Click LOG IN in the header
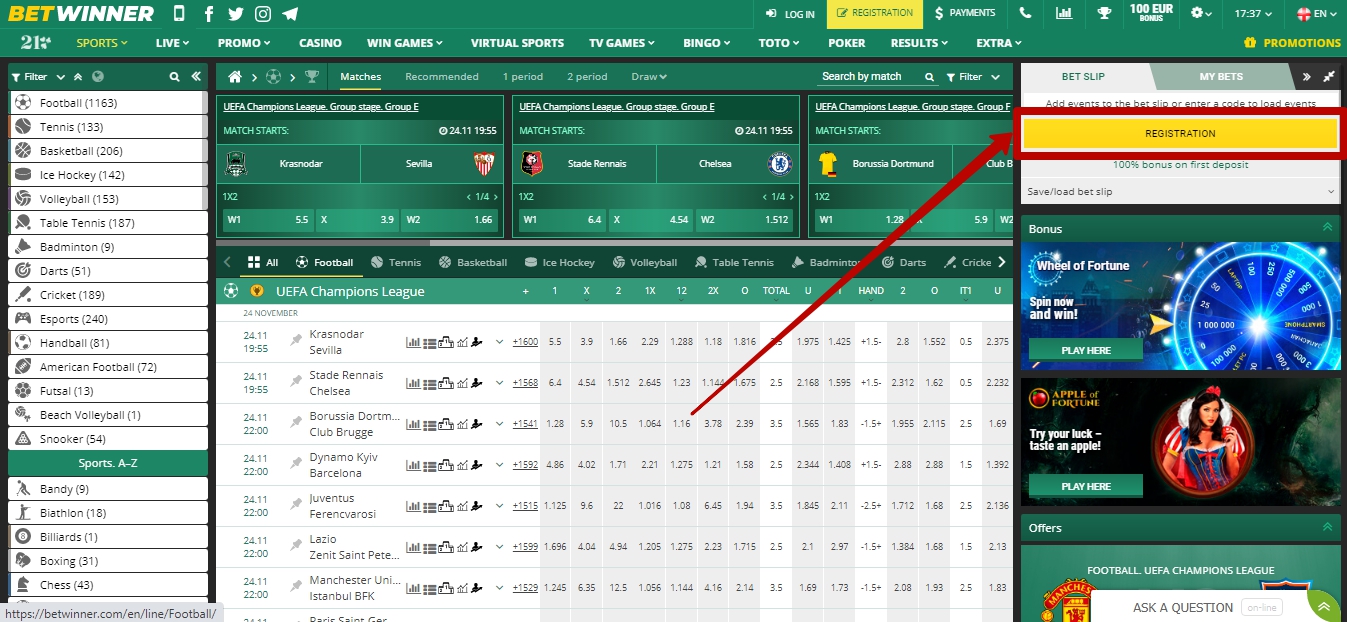Image resolution: width=1347 pixels, height=622 pixels. pyautogui.click(x=790, y=14)
